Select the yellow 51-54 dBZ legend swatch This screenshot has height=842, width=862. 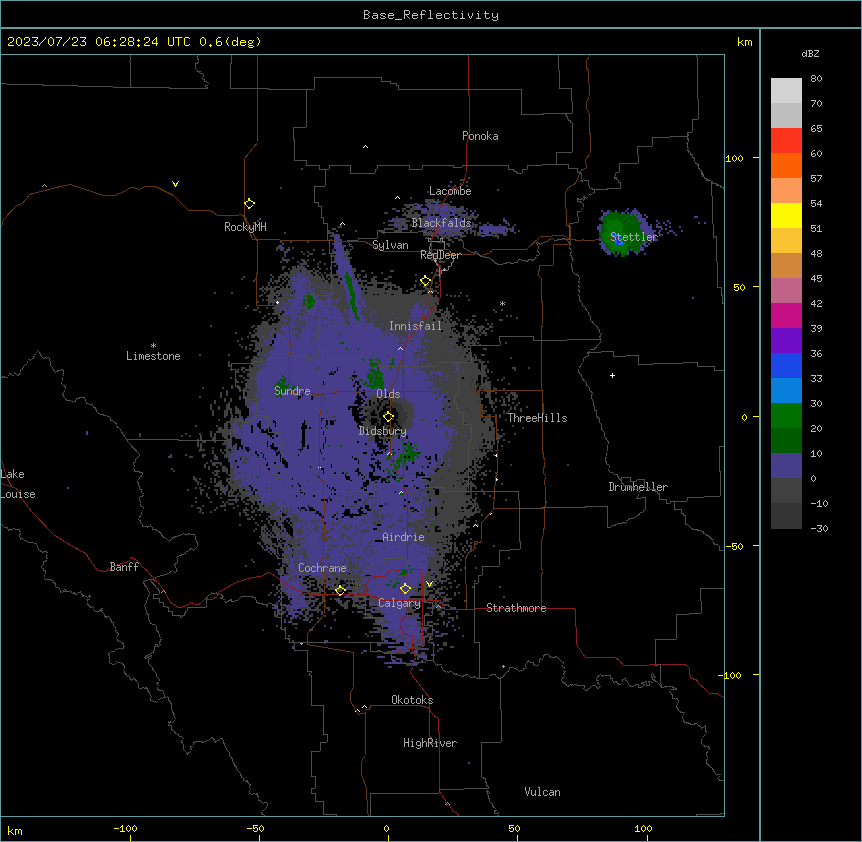pos(786,215)
